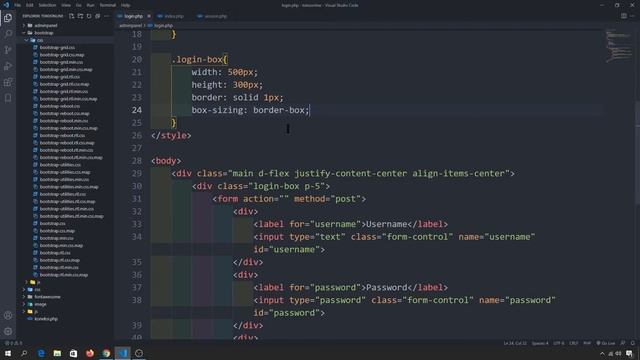Open the Source Control view
The width and height of the screenshot is (640, 360).
8,50
